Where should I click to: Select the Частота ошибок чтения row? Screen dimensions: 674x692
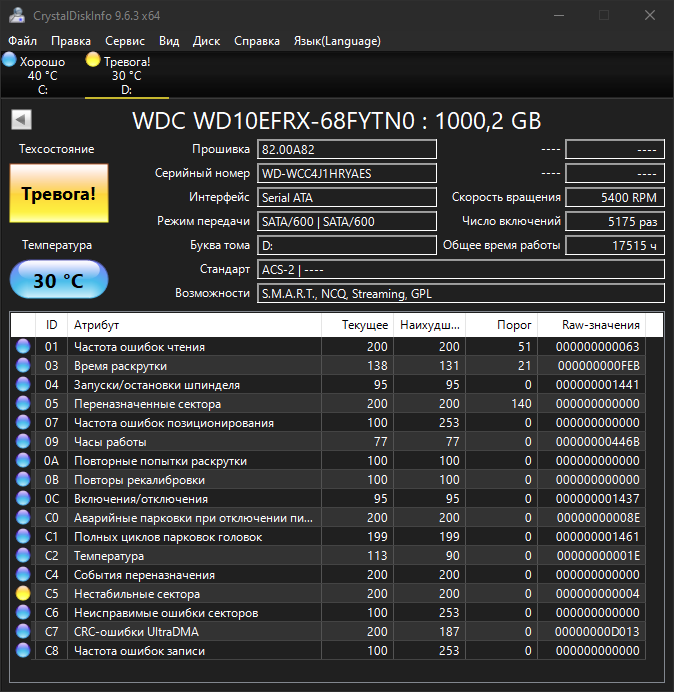[x=328, y=346]
